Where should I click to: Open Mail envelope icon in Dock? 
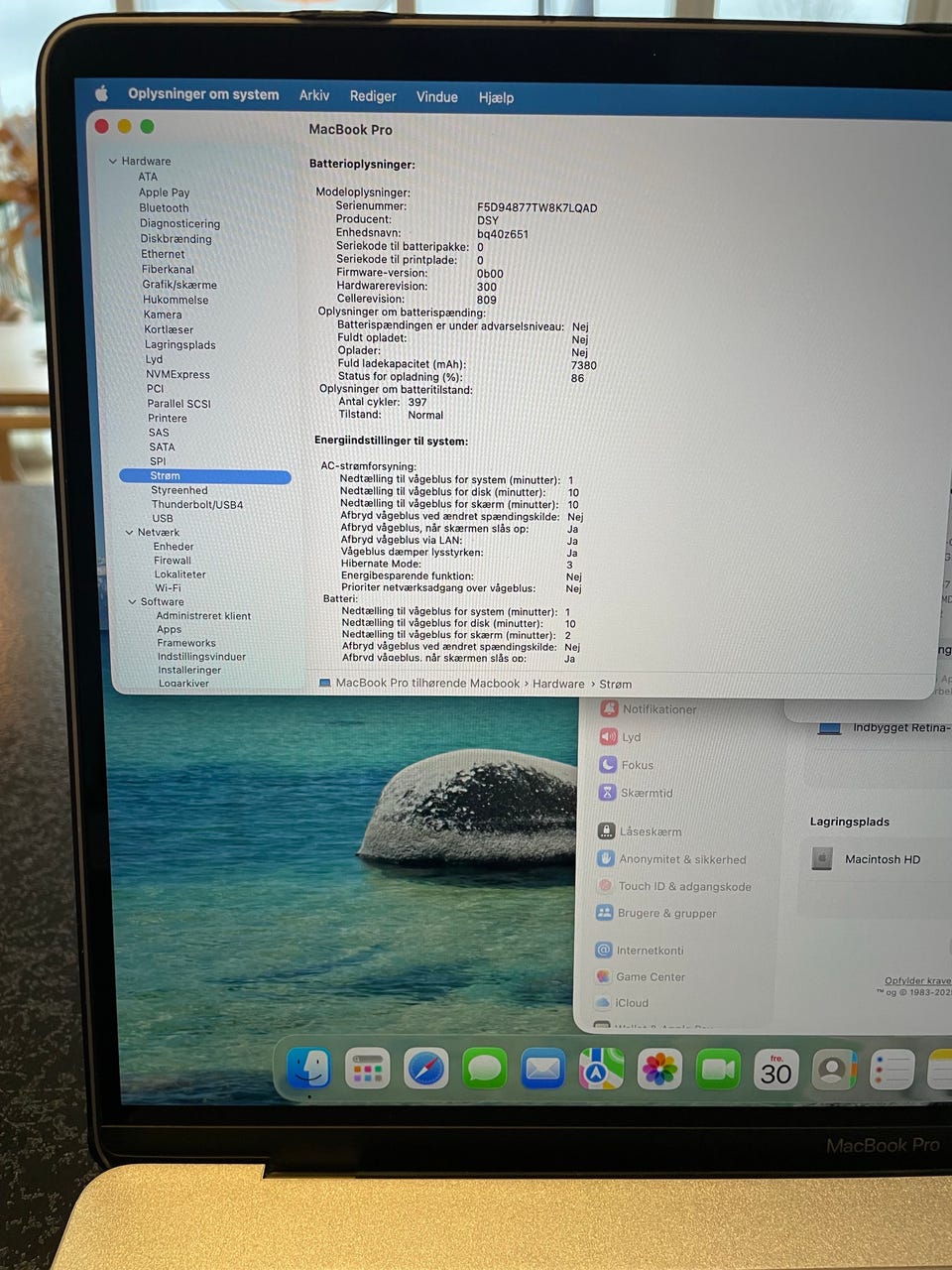point(543,1069)
